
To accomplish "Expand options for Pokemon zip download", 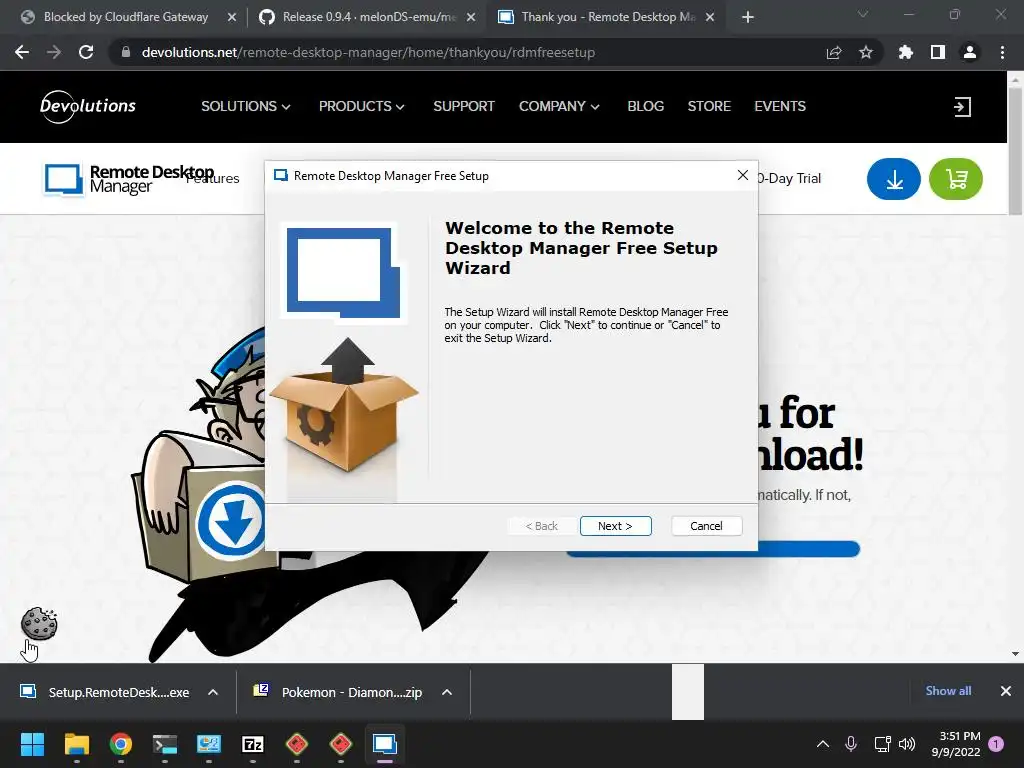I will tap(447, 692).
